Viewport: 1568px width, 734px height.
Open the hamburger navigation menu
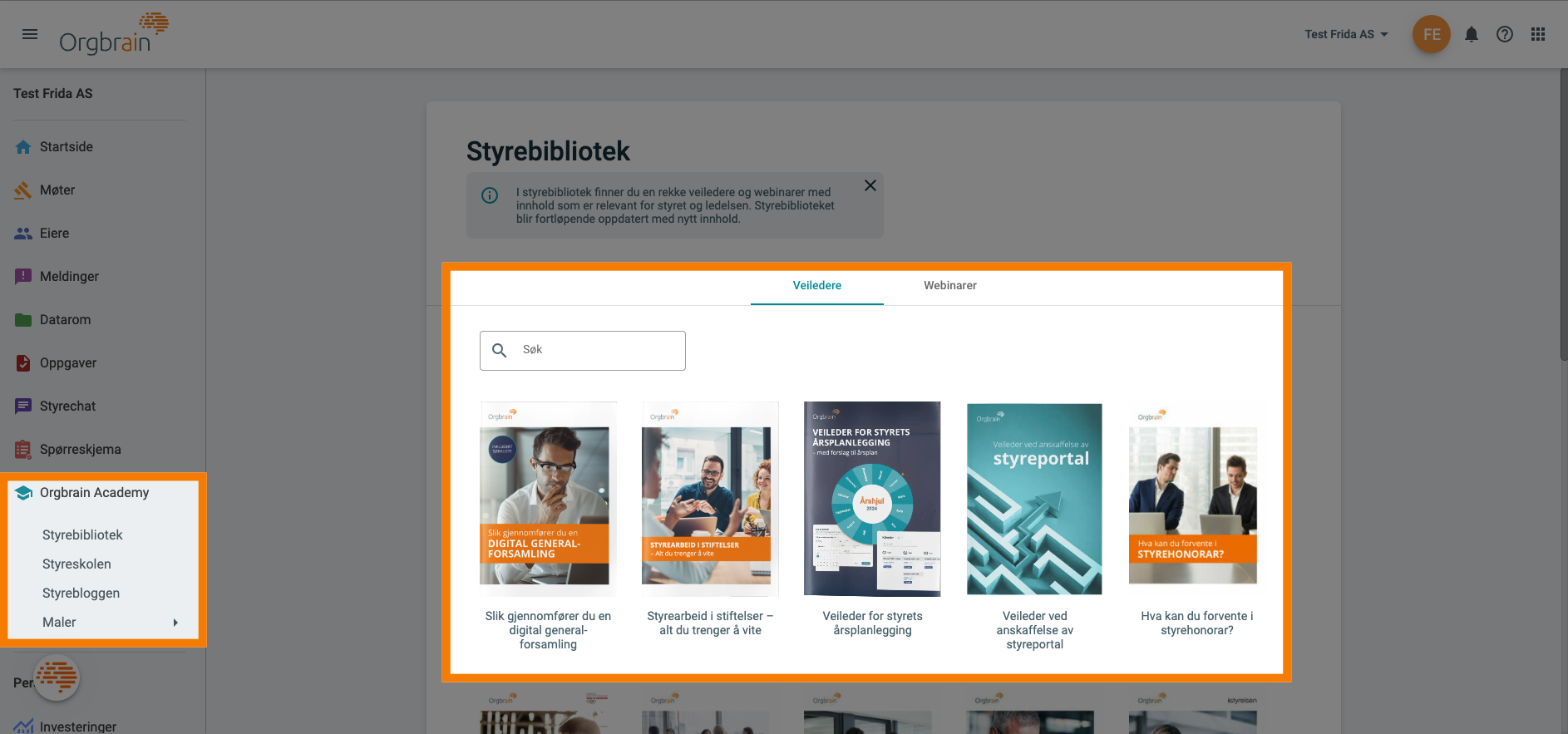click(30, 34)
